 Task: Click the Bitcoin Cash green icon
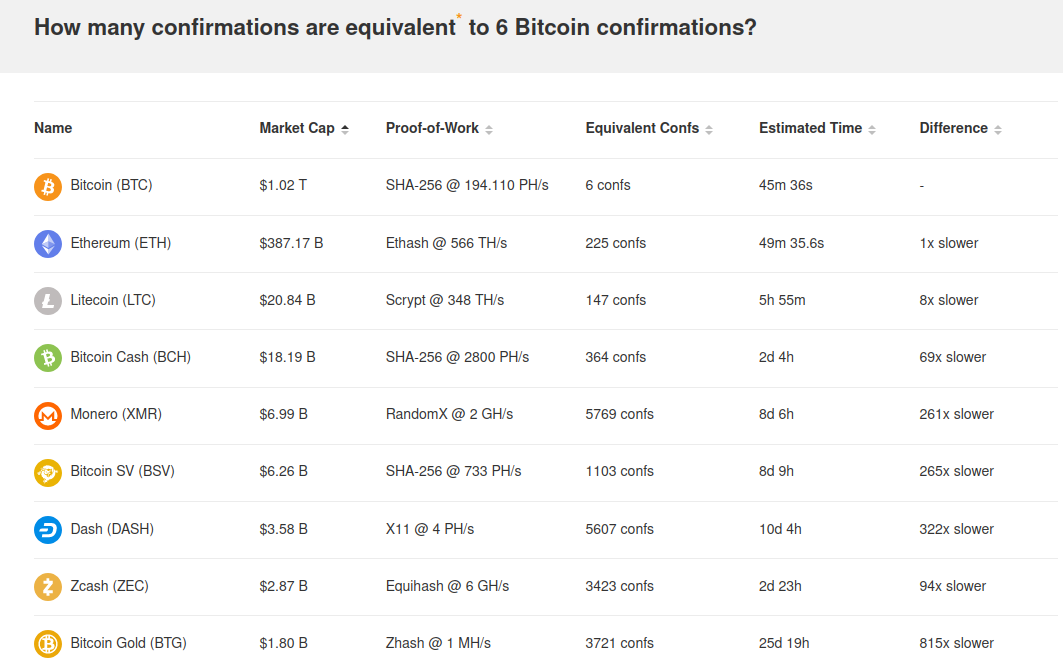(48, 357)
